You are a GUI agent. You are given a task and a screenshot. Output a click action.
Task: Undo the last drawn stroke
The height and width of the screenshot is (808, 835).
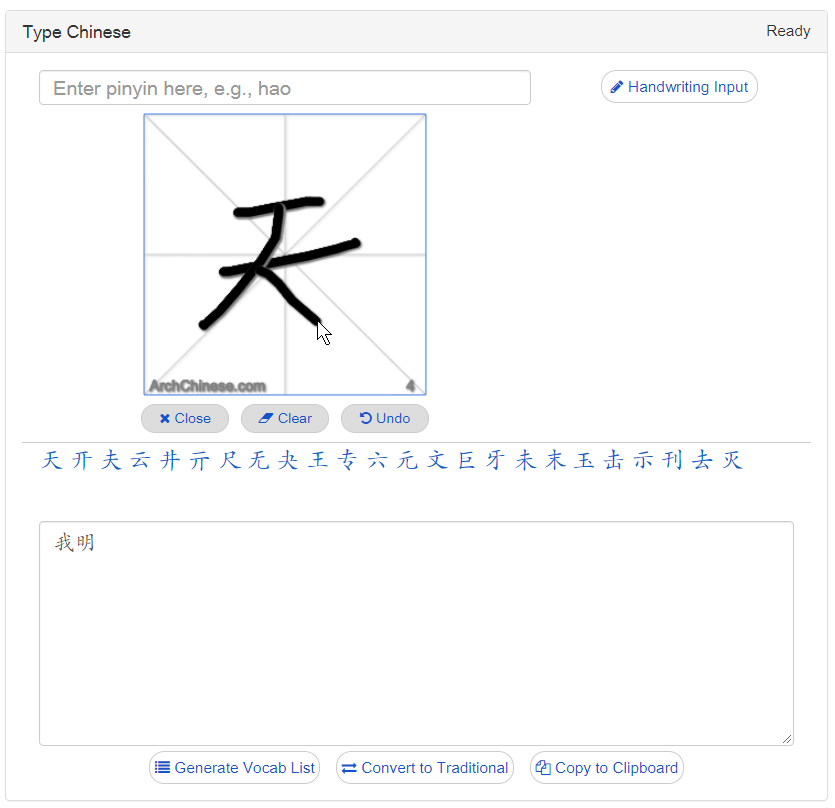(385, 418)
